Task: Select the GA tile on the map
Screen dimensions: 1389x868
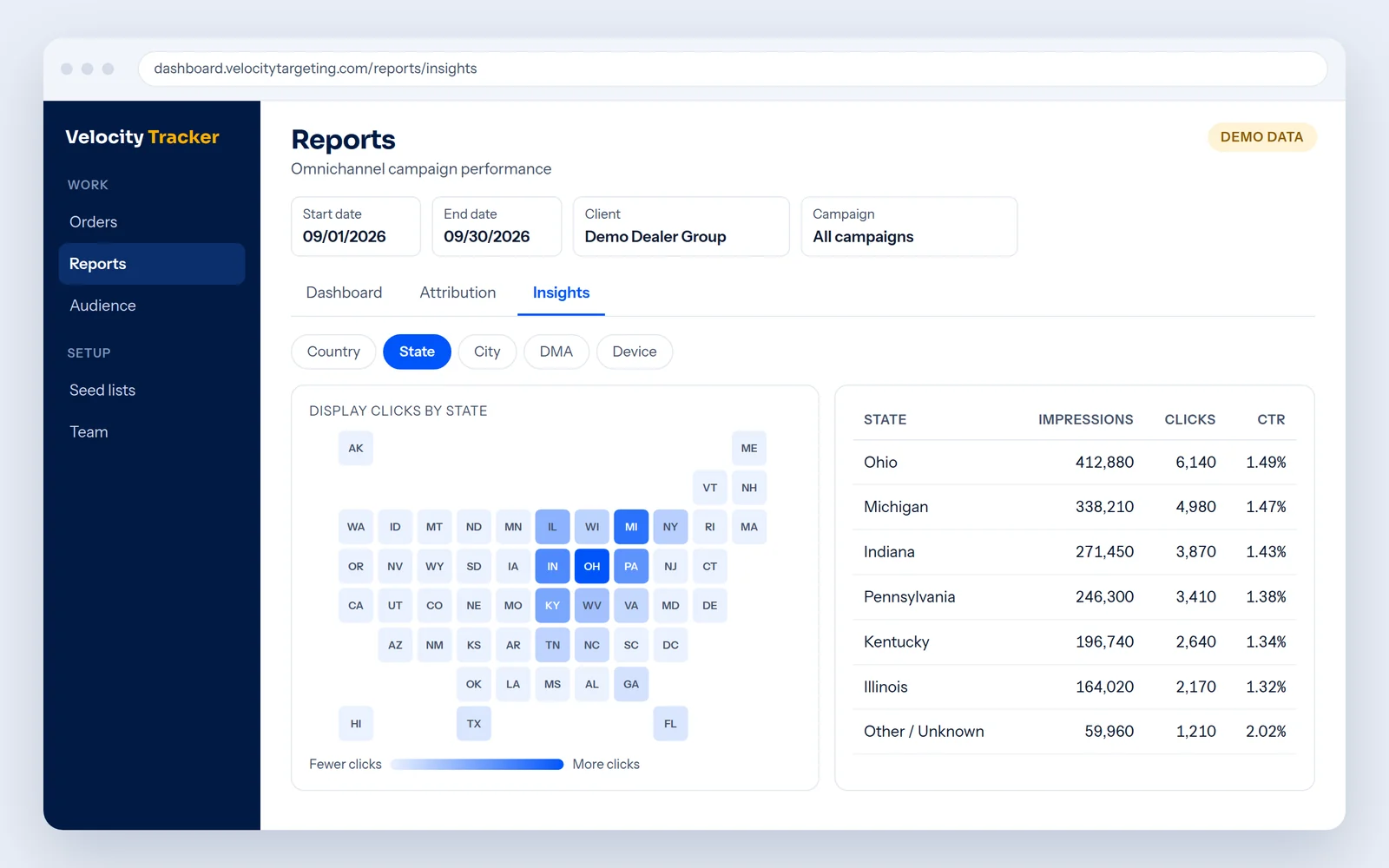Action: pos(631,684)
